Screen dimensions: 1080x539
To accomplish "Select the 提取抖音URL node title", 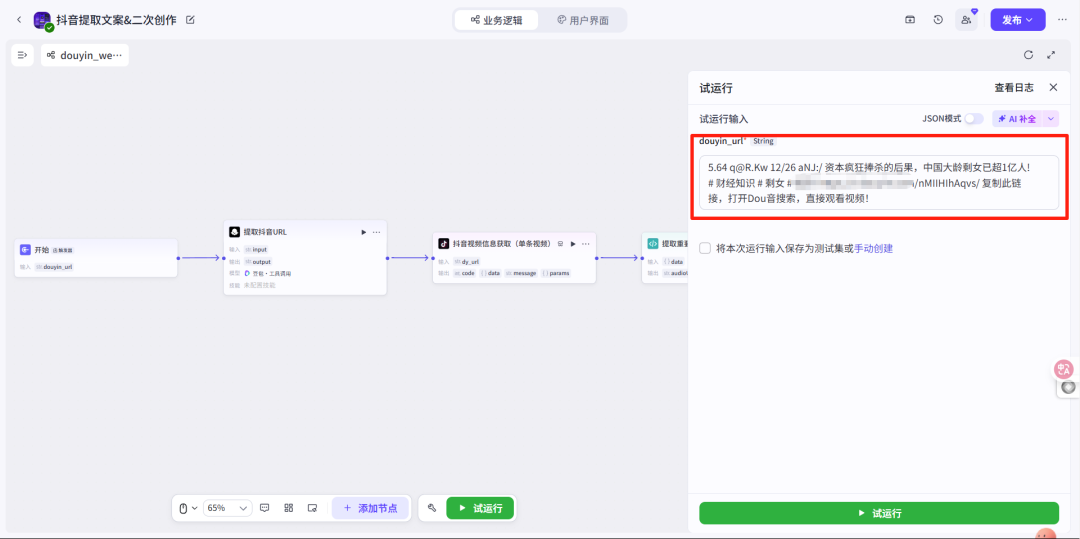I will 265,232.
